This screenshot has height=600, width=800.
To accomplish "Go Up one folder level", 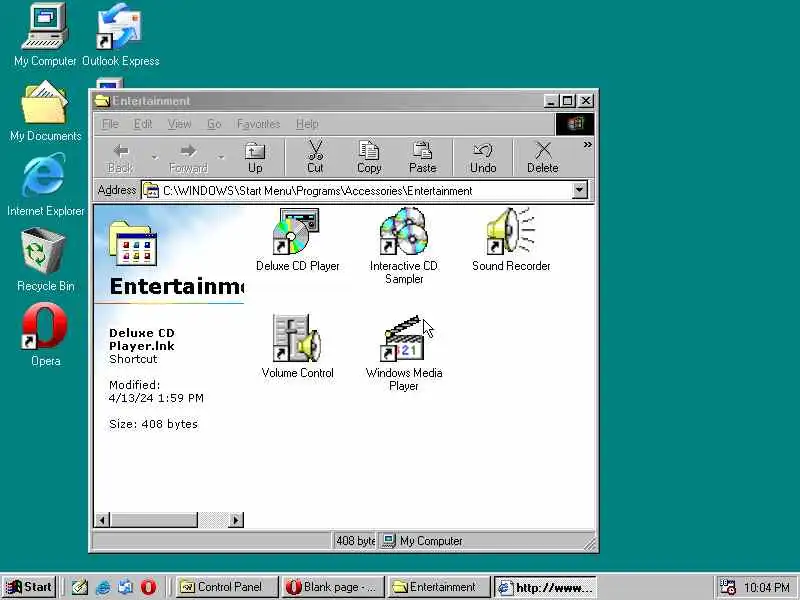I will tap(255, 158).
